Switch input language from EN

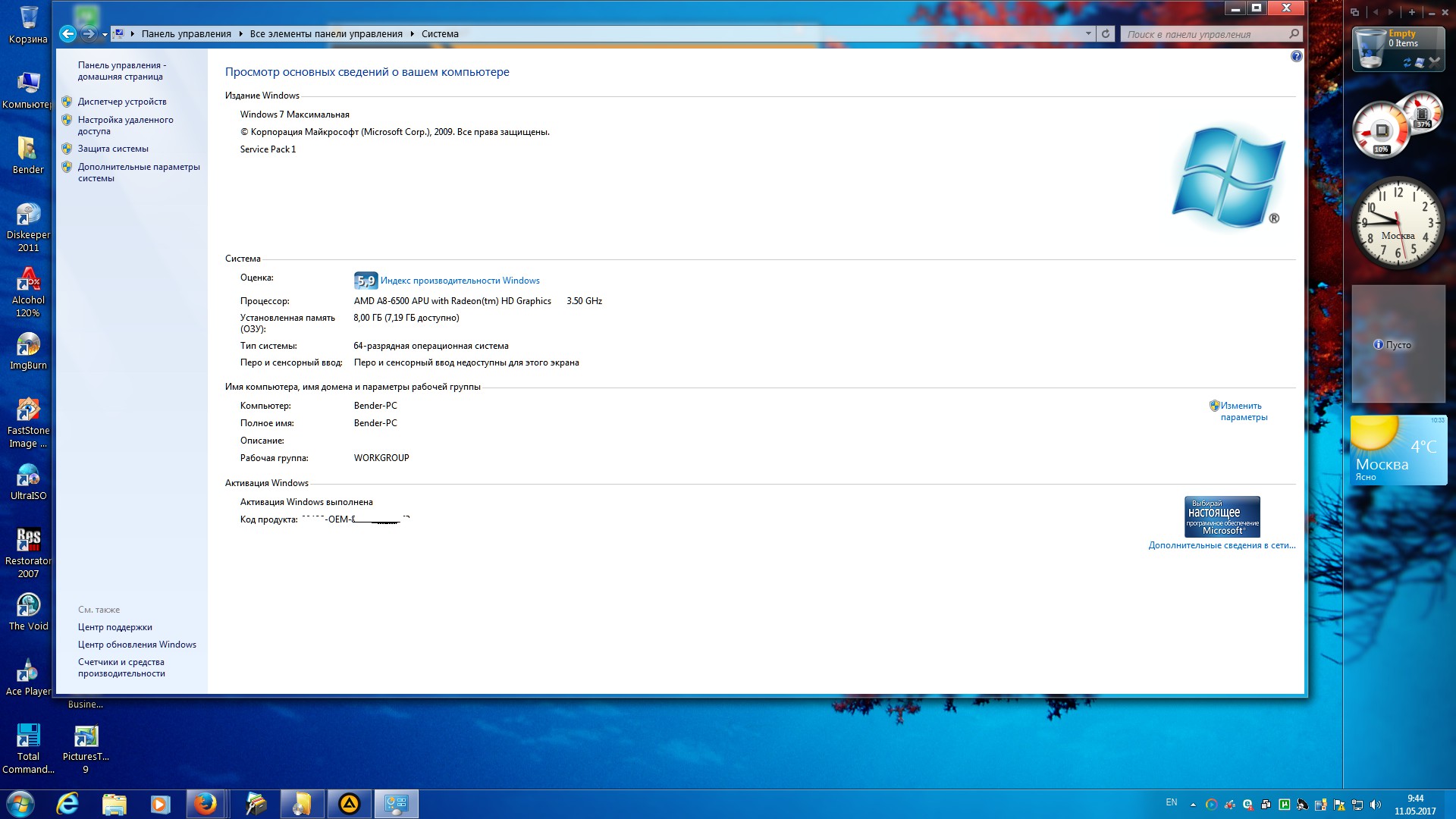(1172, 802)
